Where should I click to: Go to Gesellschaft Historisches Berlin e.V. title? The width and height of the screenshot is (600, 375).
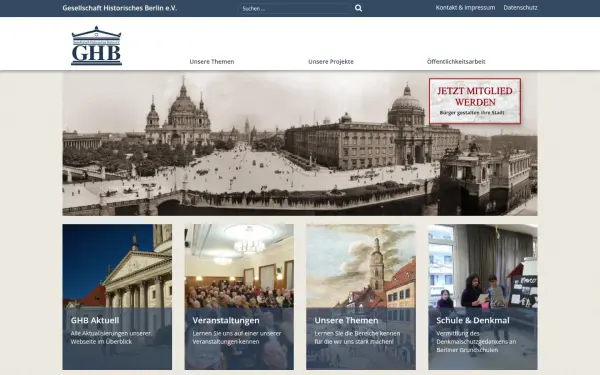point(120,8)
